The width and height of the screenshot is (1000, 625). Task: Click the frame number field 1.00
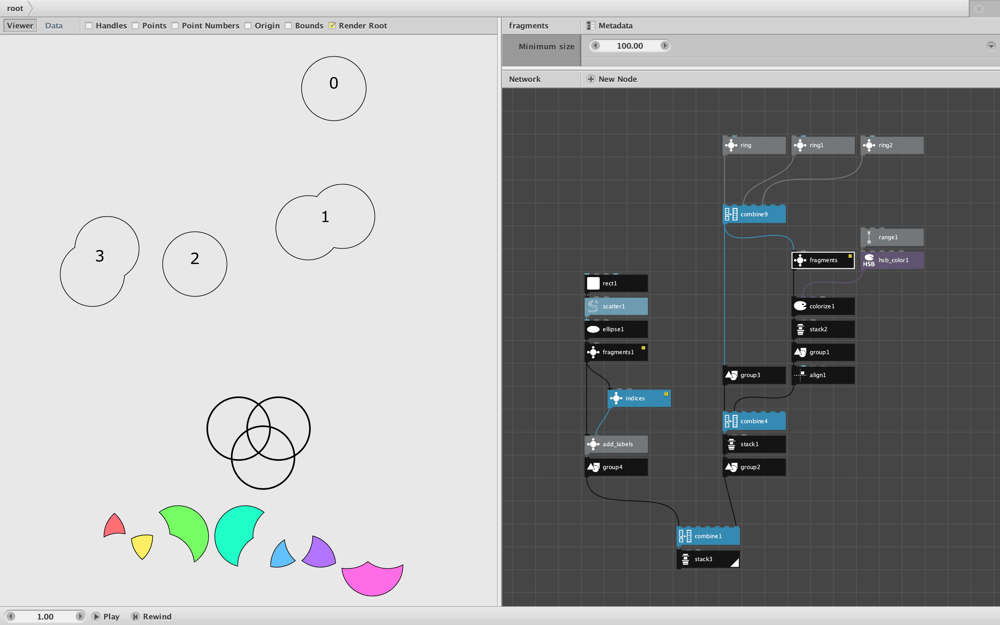45,616
